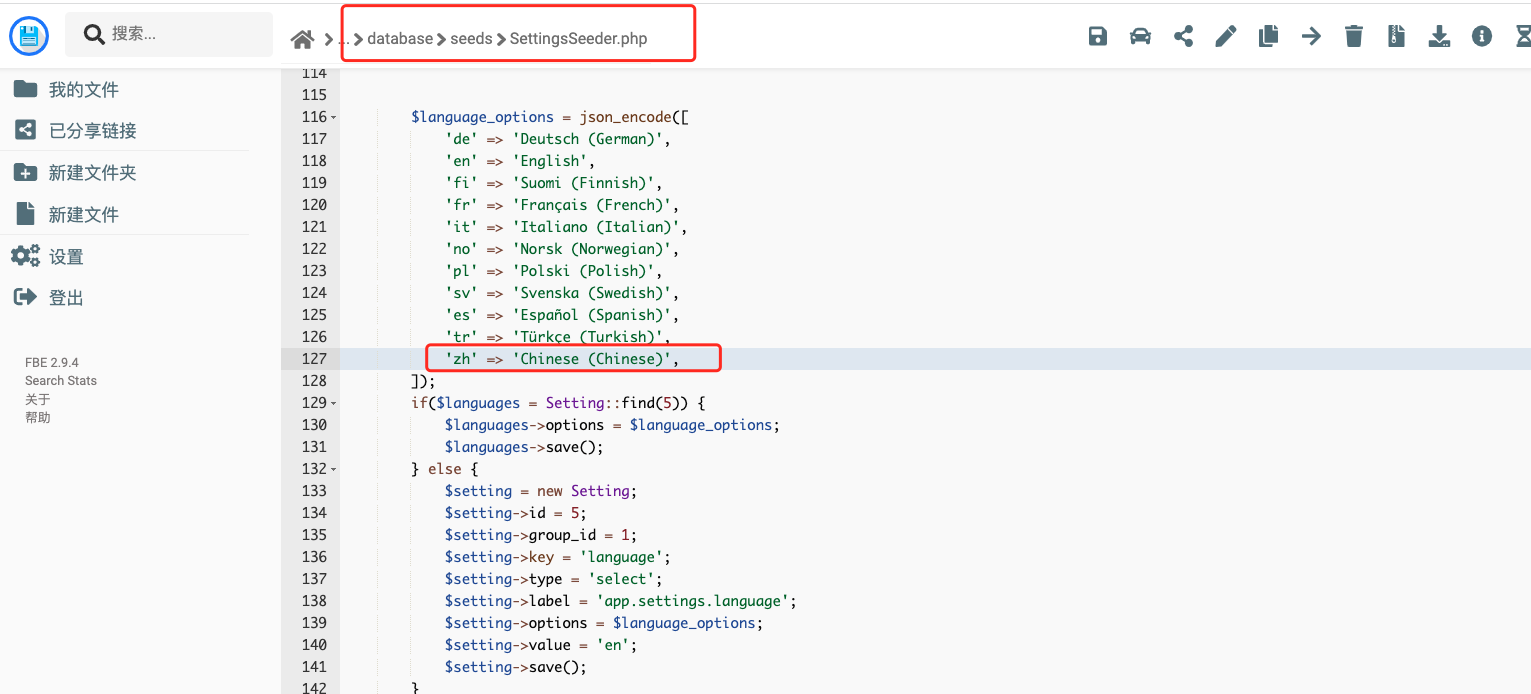
Task: Click the 'tr' => 'Türkçe (Turkish)' line
Action: [557, 337]
